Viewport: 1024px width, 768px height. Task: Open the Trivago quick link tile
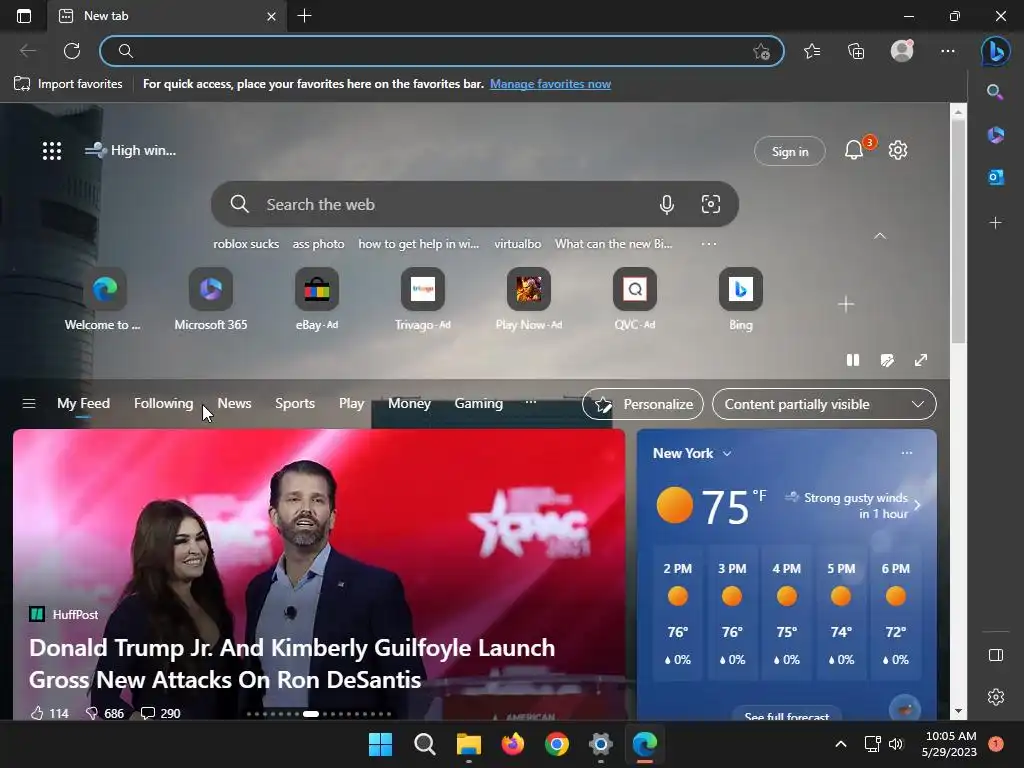tap(423, 300)
